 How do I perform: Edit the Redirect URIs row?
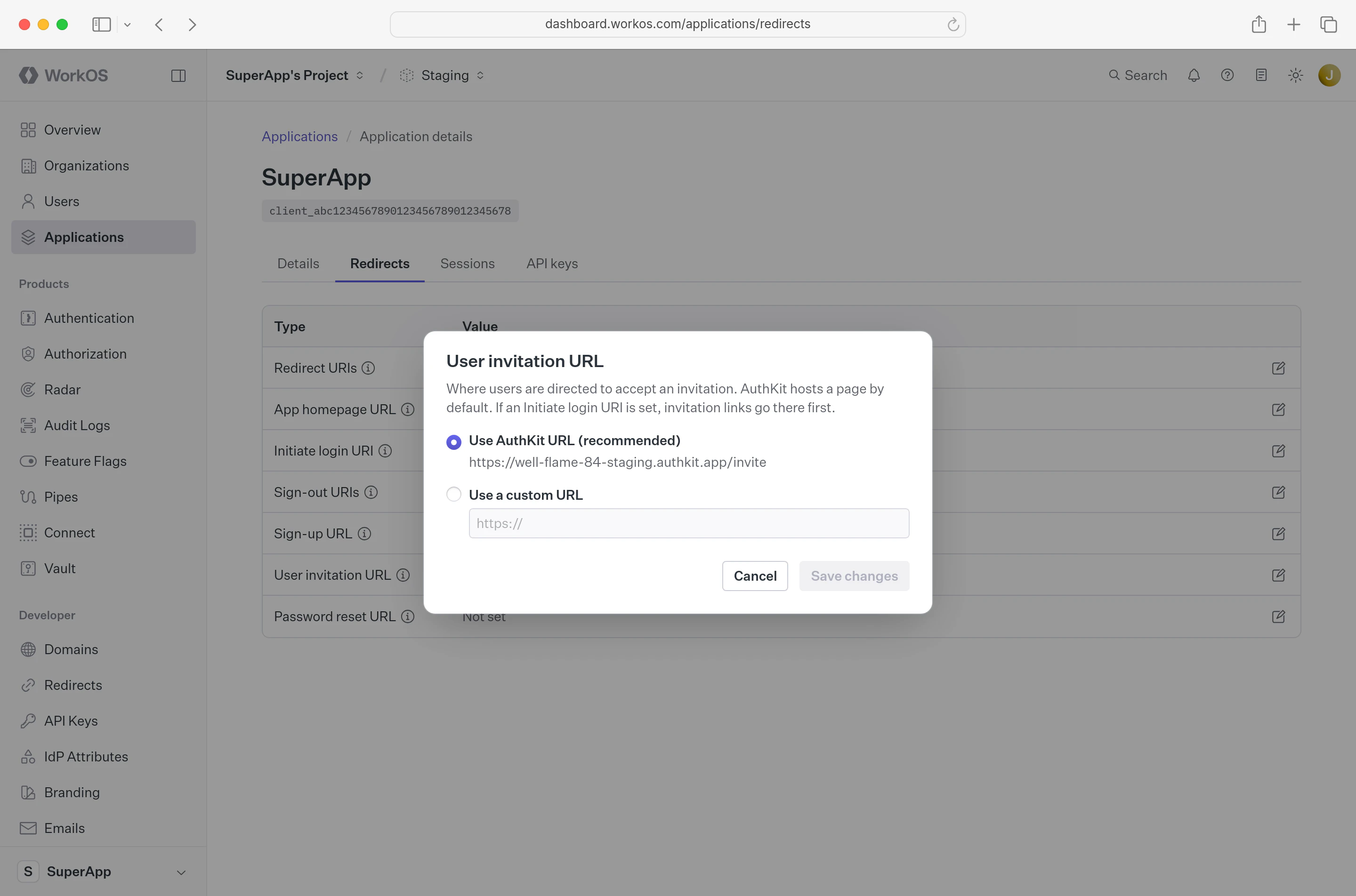point(1278,368)
